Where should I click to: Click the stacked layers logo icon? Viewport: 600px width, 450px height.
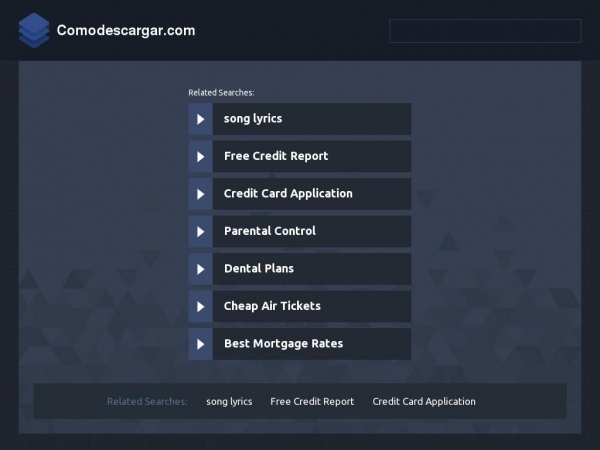34,31
